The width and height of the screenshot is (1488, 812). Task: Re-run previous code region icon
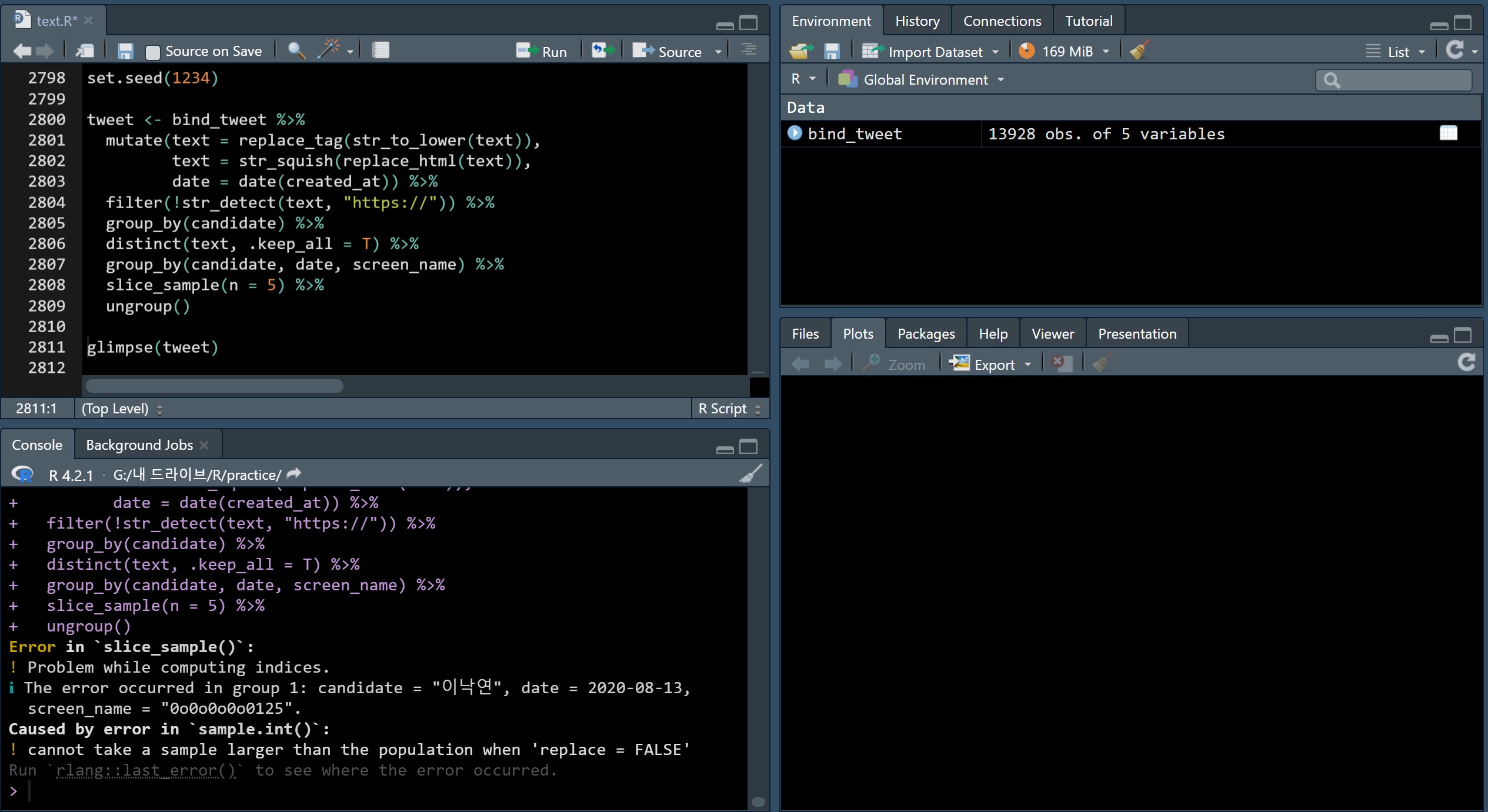(602, 51)
